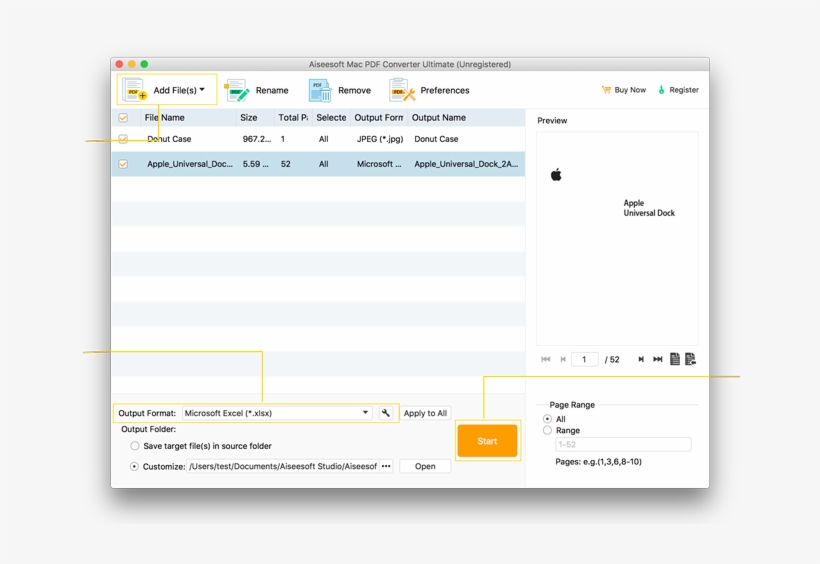Screen dimensions: 820x564
Task: Click the Add File(s) PDF icon
Action: pyautogui.click(x=134, y=90)
